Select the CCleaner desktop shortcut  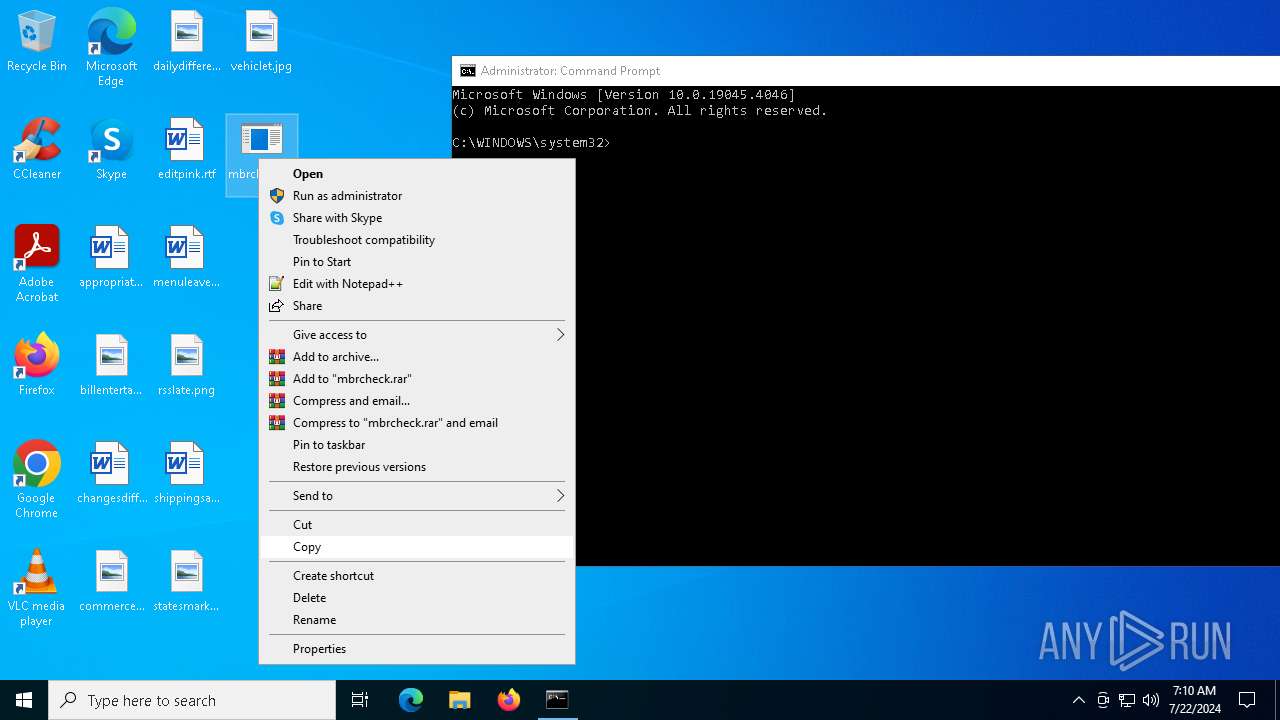coord(37,150)
